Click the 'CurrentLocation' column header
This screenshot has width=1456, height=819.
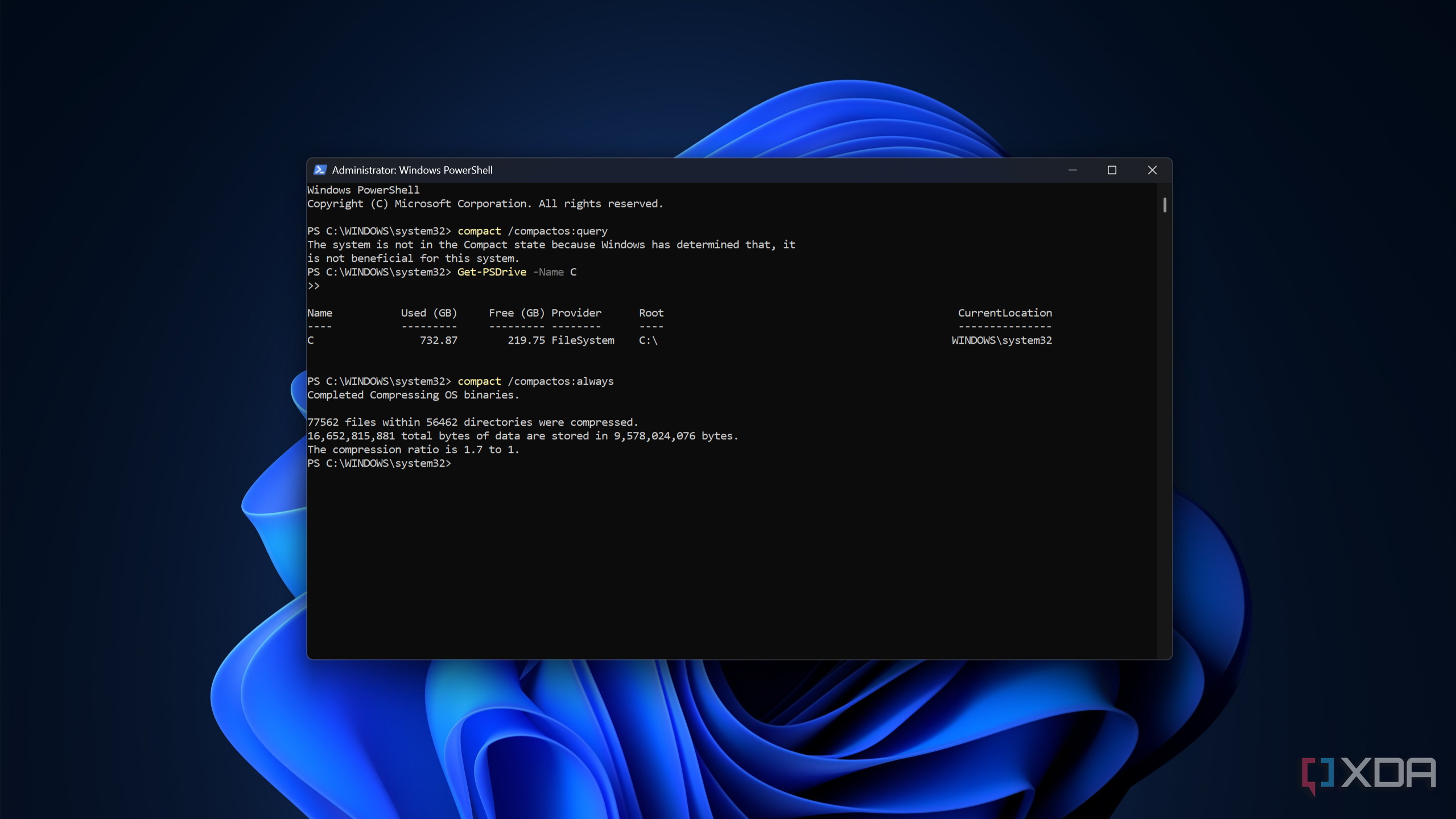[x=1005, y=313]
